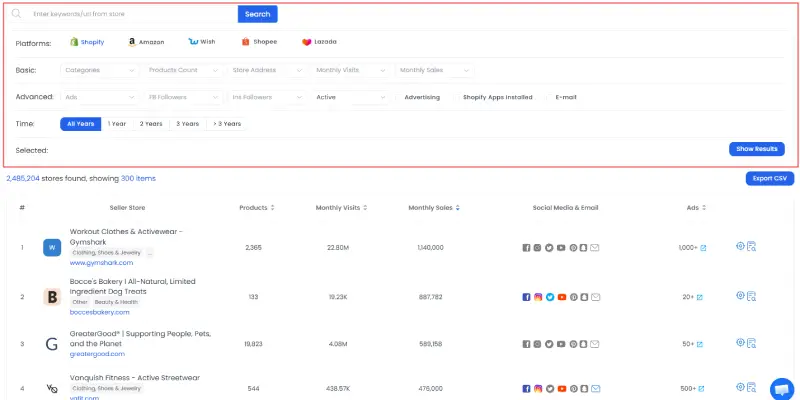Screen dimensions: 800x400
Task: Click the Facebook icon in the Gymshark row
Action: pyautogui.click(x=526, y=248)
